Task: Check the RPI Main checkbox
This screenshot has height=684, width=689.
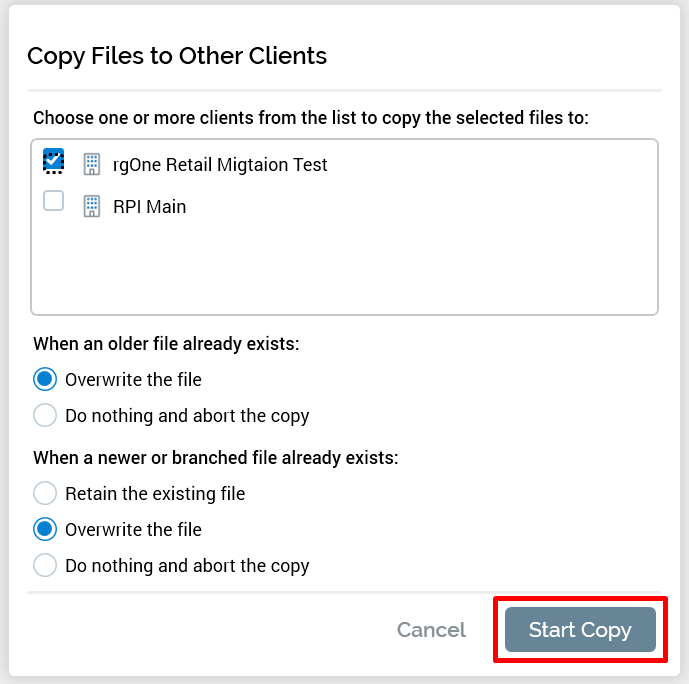Action: click(x=54, y=202)
